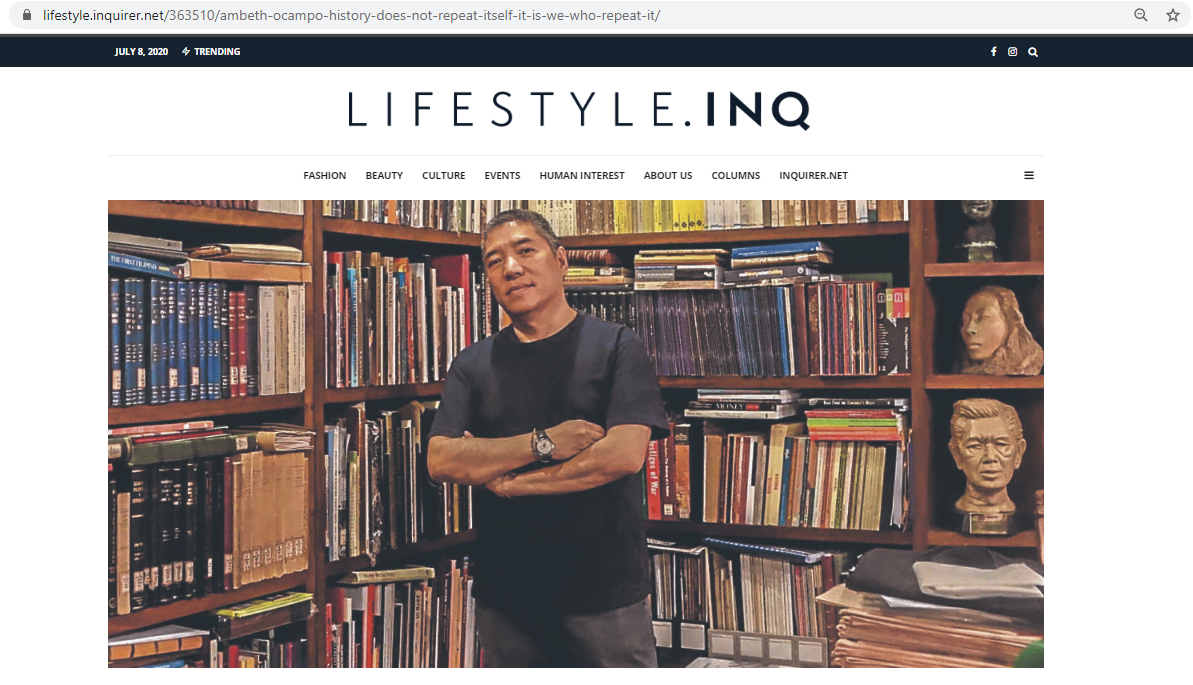View site info via the padlock icon

27,15
